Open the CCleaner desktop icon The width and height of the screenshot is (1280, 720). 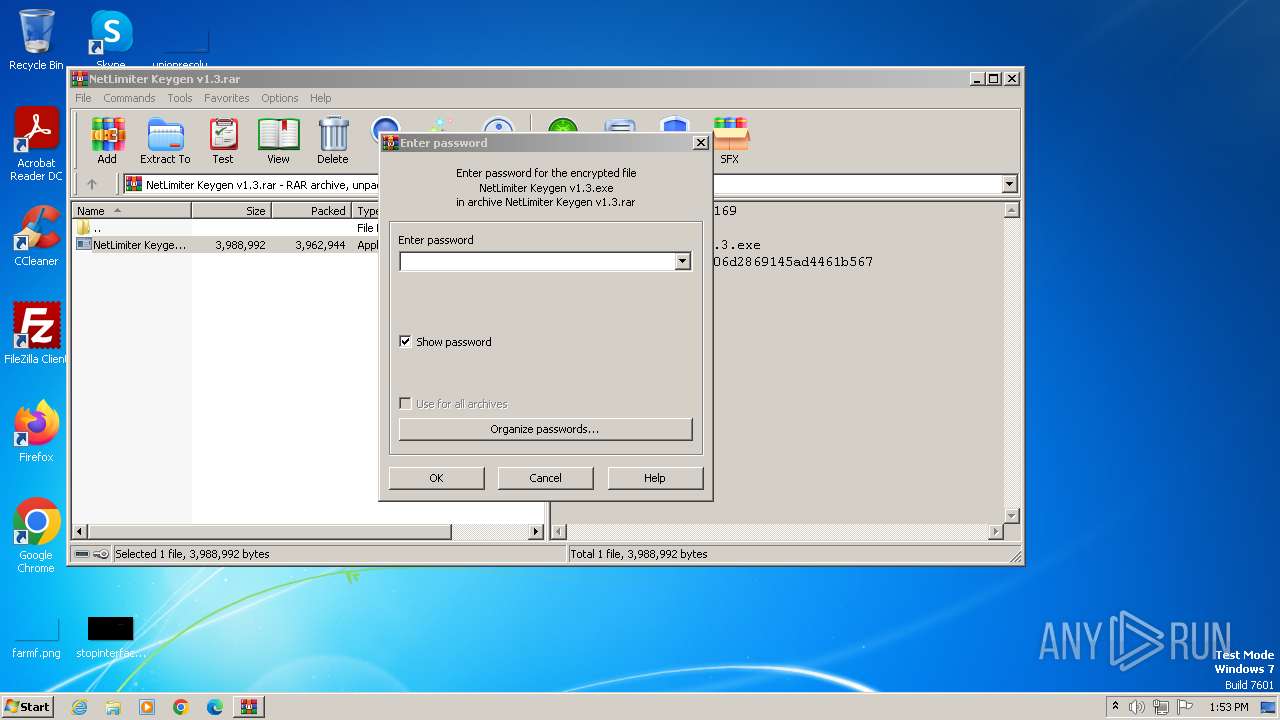pos(36,236)
